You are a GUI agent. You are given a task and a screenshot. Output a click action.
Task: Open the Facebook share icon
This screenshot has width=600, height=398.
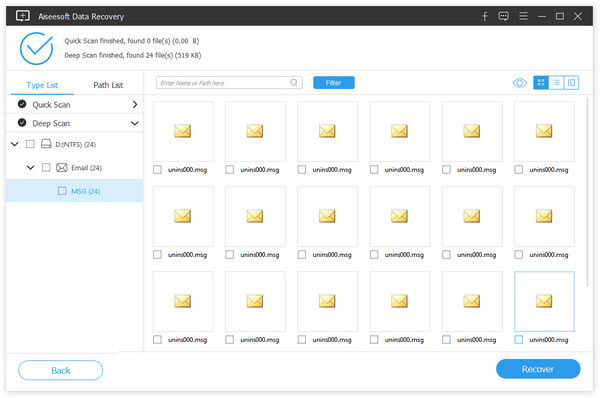(x=484, y=16)
